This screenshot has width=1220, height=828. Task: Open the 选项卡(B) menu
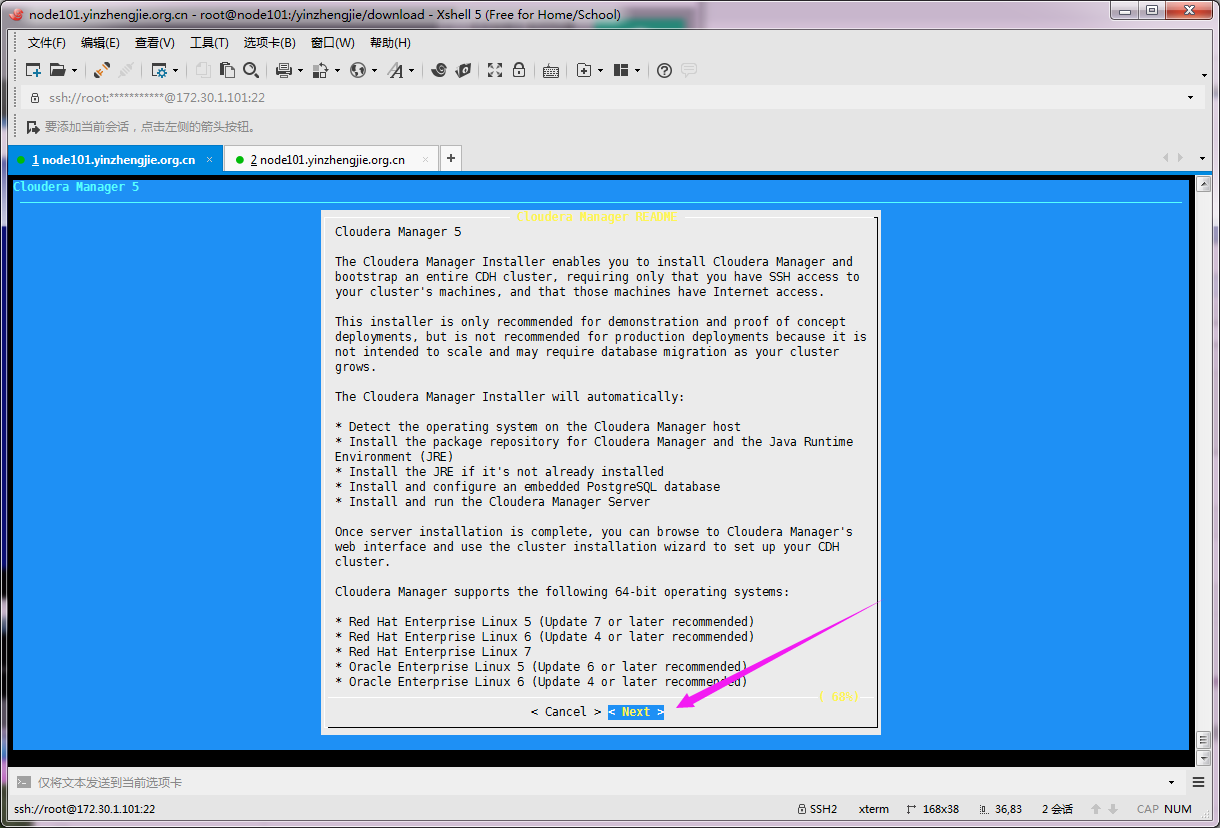coord(270,43)
